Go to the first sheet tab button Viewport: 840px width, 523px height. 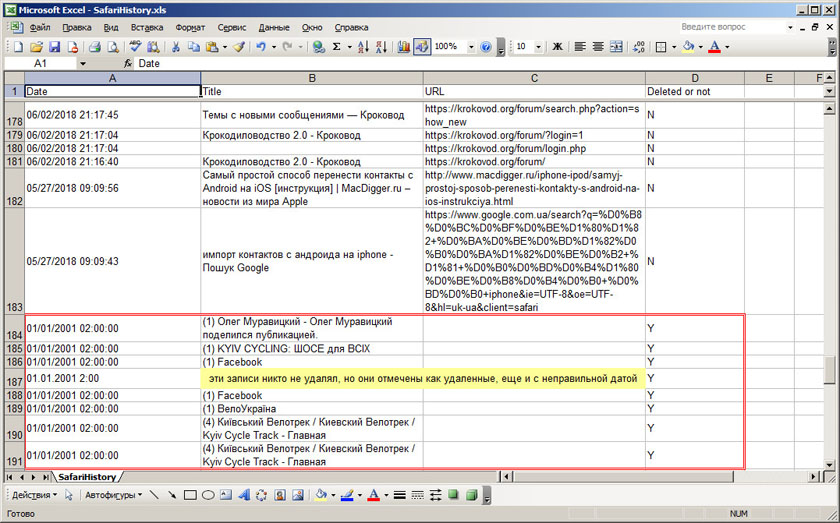pyautogui.click(x=11, y=476)
